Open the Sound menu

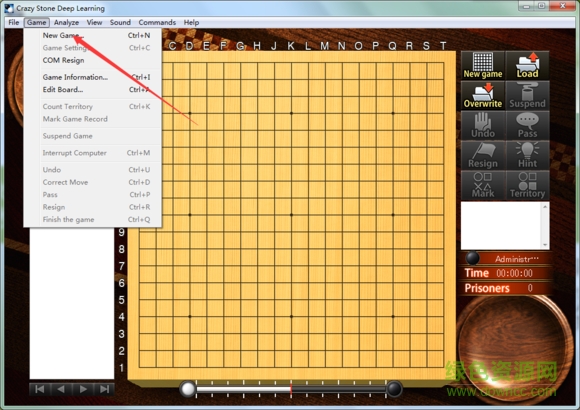point(120,23)
